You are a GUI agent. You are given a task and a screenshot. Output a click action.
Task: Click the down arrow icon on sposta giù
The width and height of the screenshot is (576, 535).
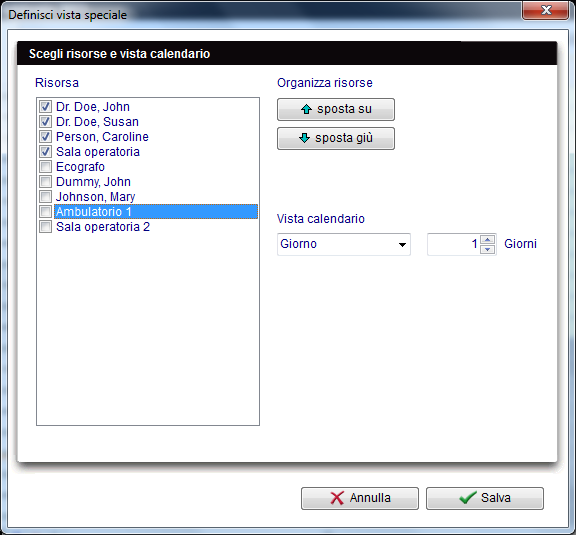[x=304, y=138]
